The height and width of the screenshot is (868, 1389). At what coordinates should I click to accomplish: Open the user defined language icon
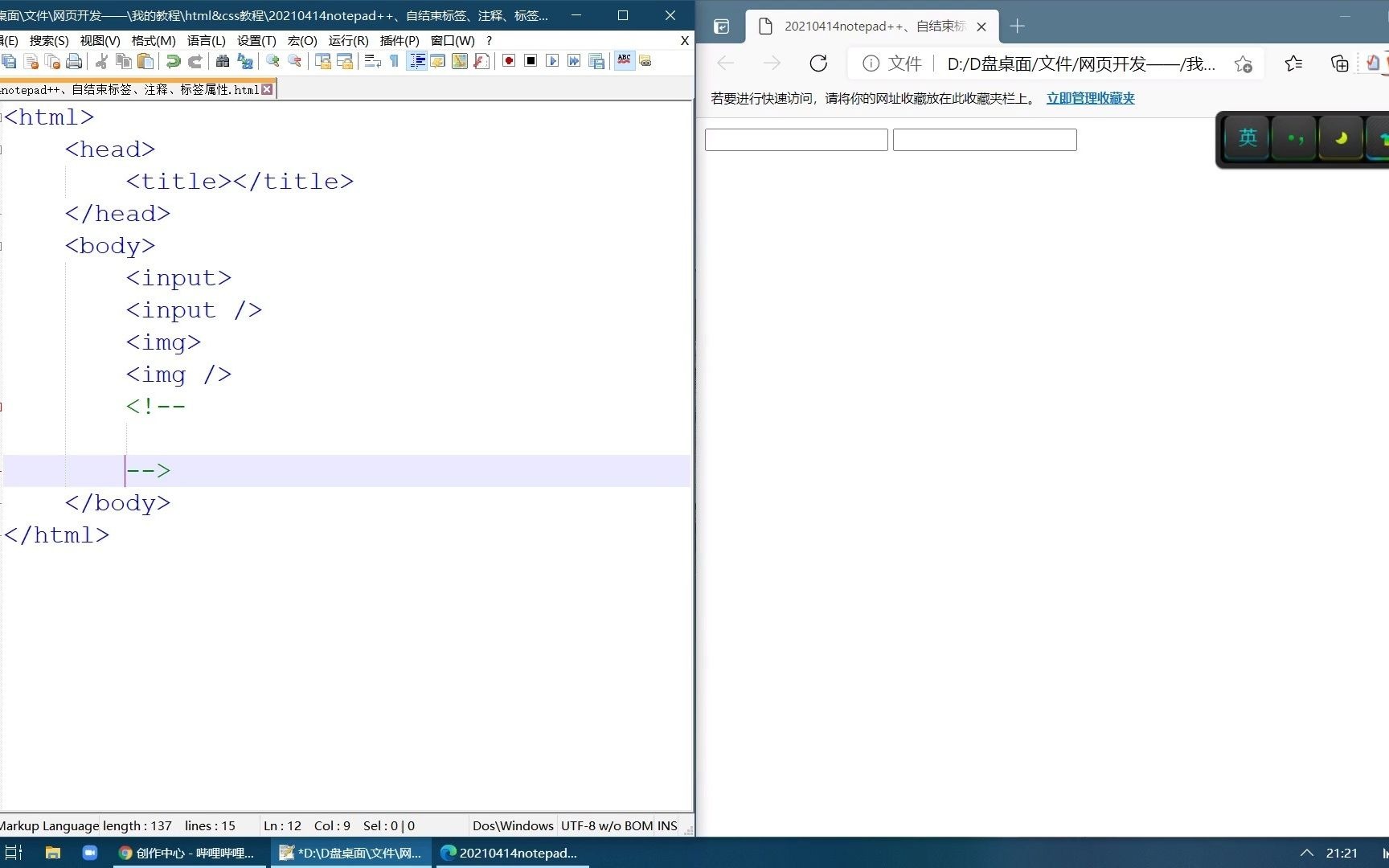(438, 61)
